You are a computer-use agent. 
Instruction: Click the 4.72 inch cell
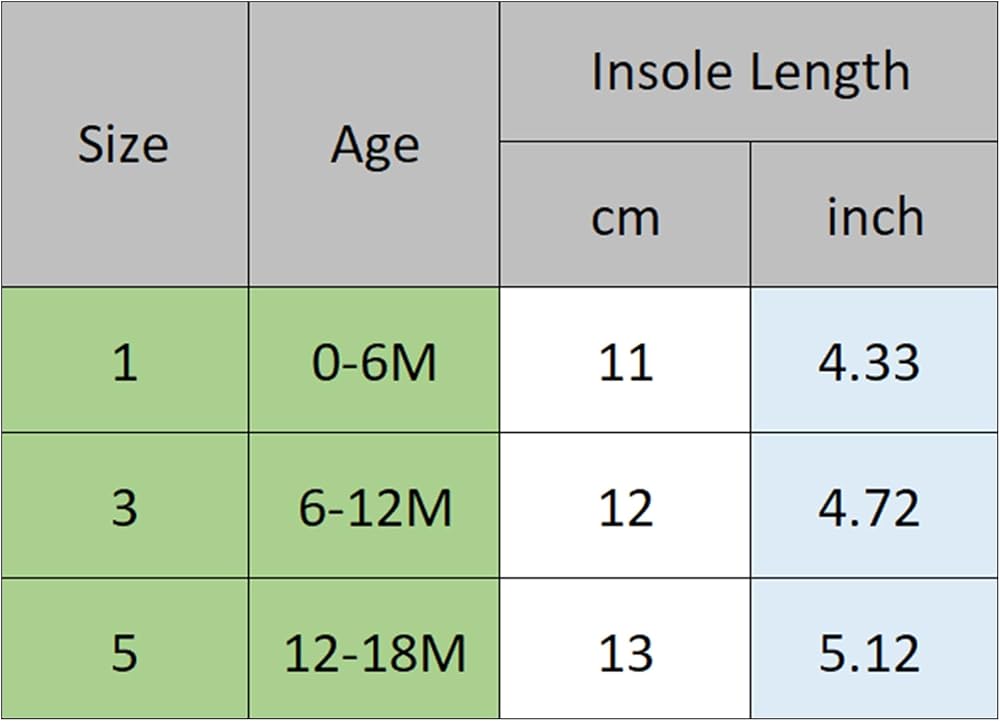(x=874, y=506)
